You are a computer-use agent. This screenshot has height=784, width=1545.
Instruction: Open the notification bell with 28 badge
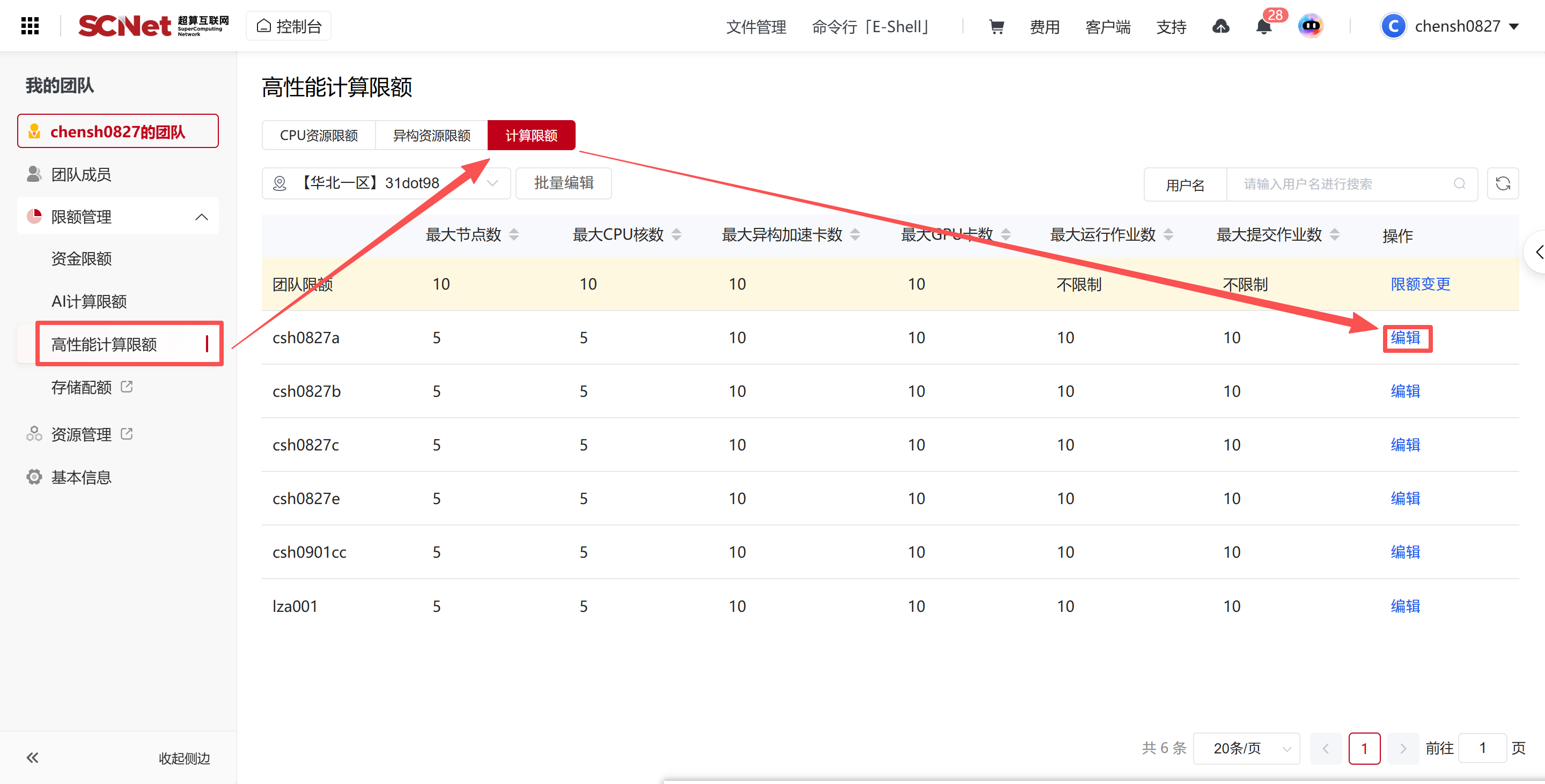(1264, 26)
